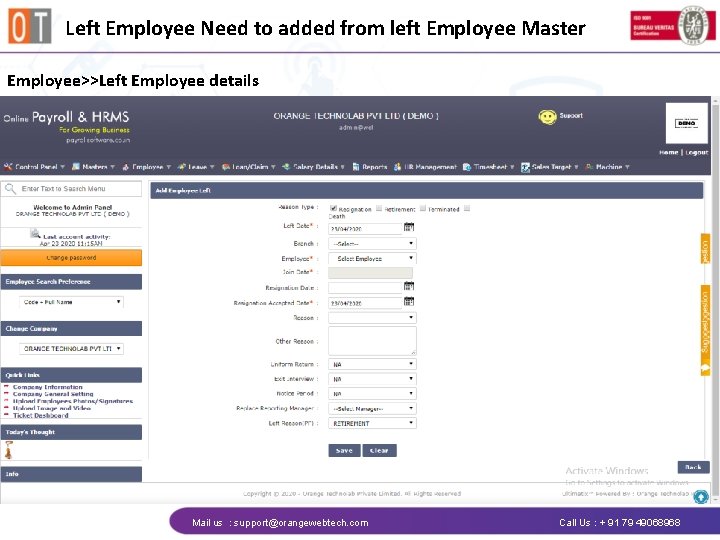Click the Resignation Accepted Date input field
Screen dimensions: 720x540
(366, 303)
